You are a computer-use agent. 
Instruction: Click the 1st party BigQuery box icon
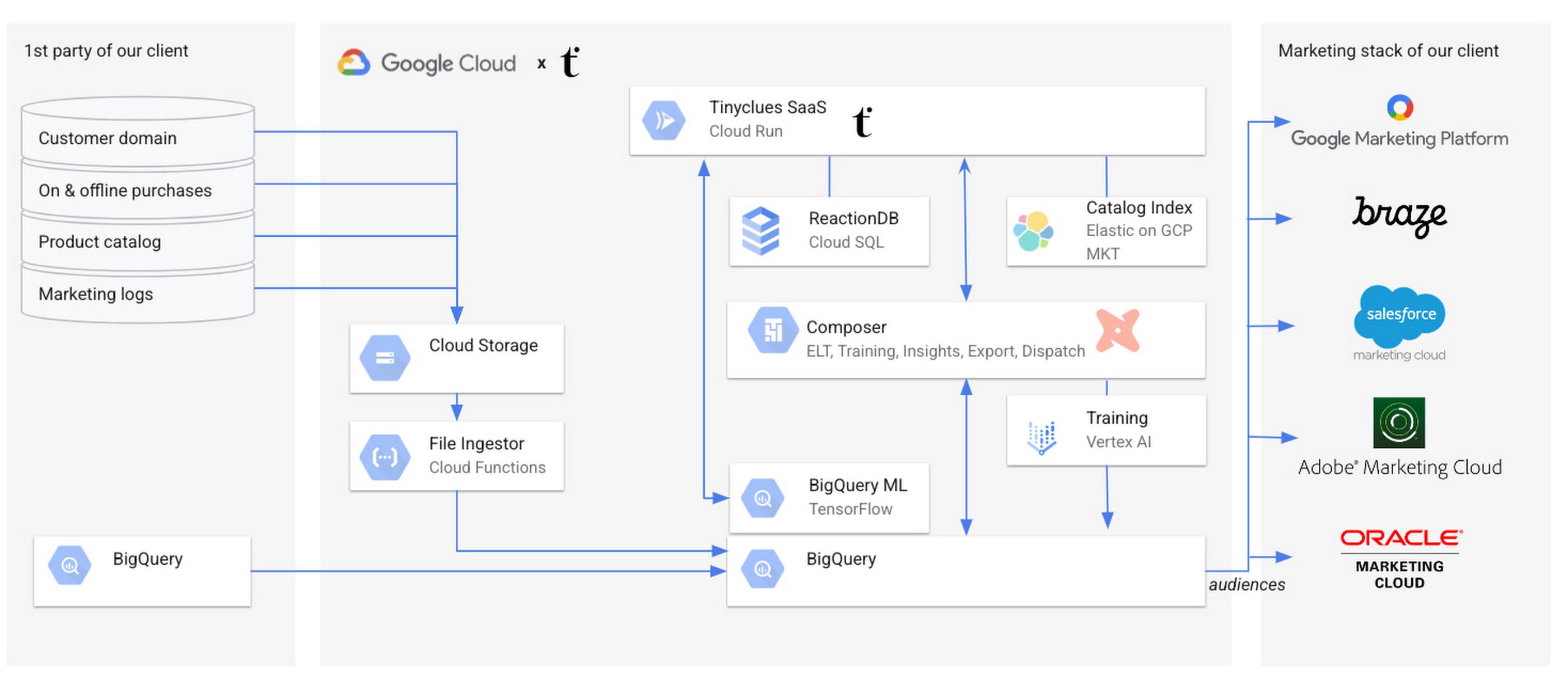(70, 566)
